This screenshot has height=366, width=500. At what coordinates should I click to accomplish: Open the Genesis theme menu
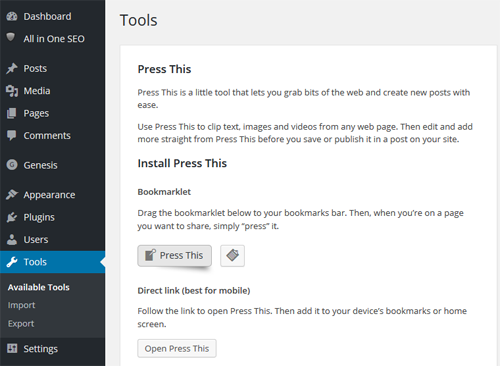(40, 165)
